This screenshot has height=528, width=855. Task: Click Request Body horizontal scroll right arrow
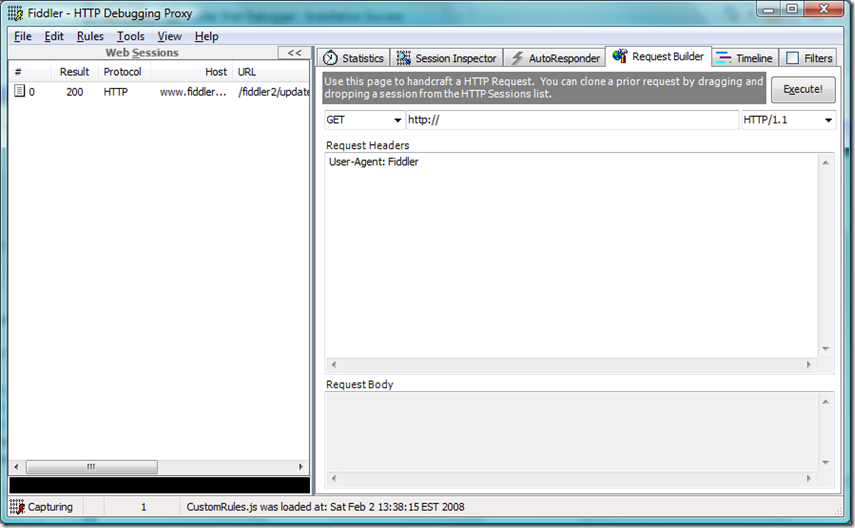809,478
